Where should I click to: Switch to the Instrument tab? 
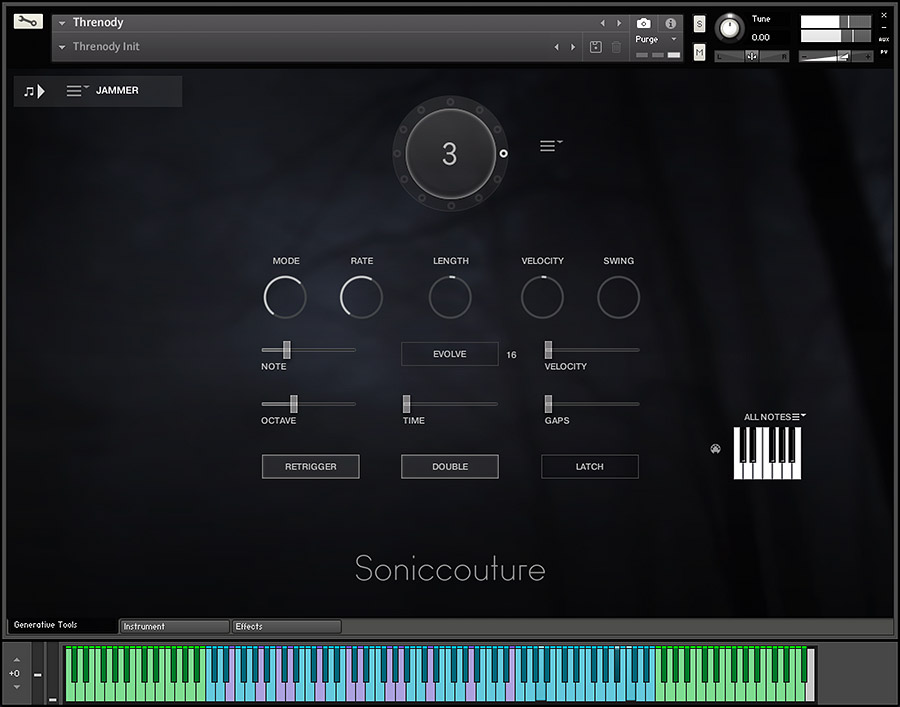174,626
